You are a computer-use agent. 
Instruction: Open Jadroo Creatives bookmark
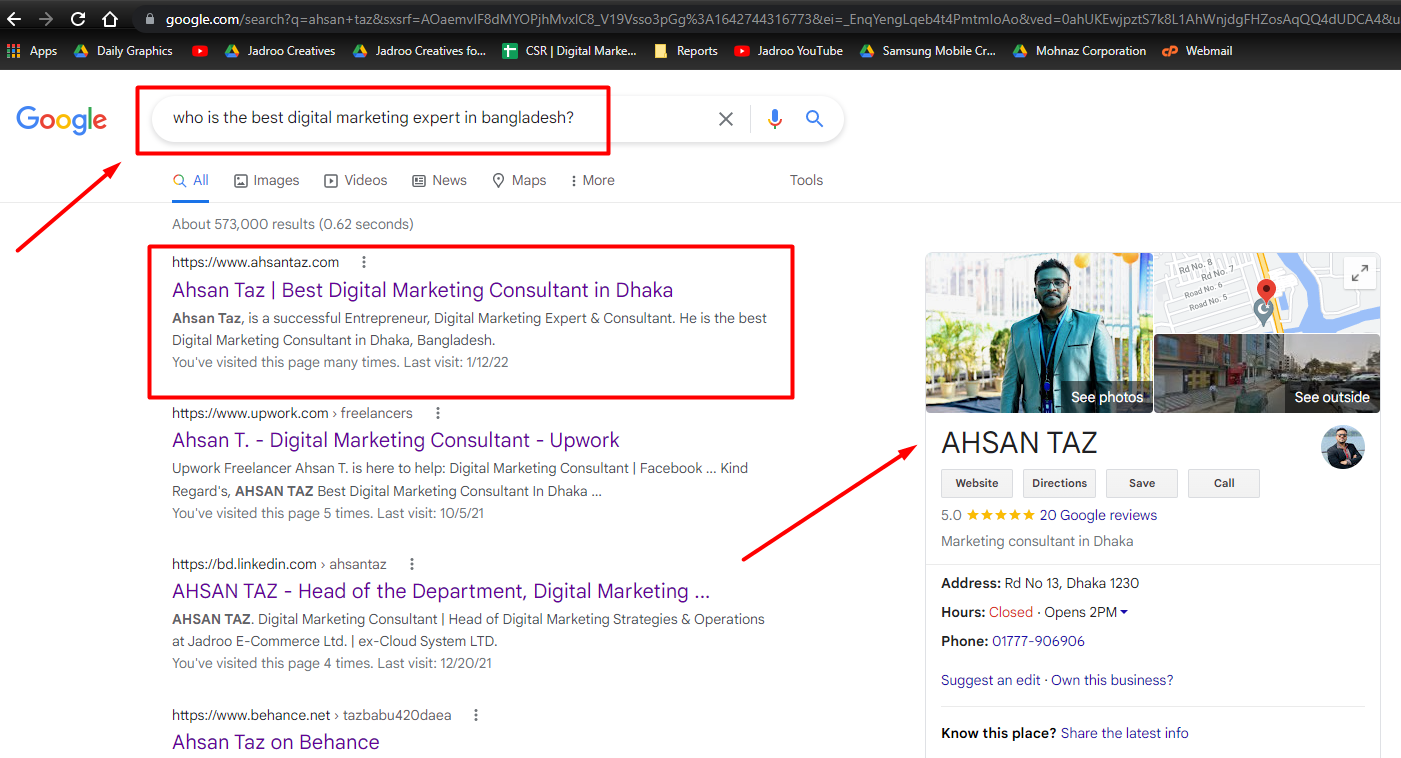280,51
